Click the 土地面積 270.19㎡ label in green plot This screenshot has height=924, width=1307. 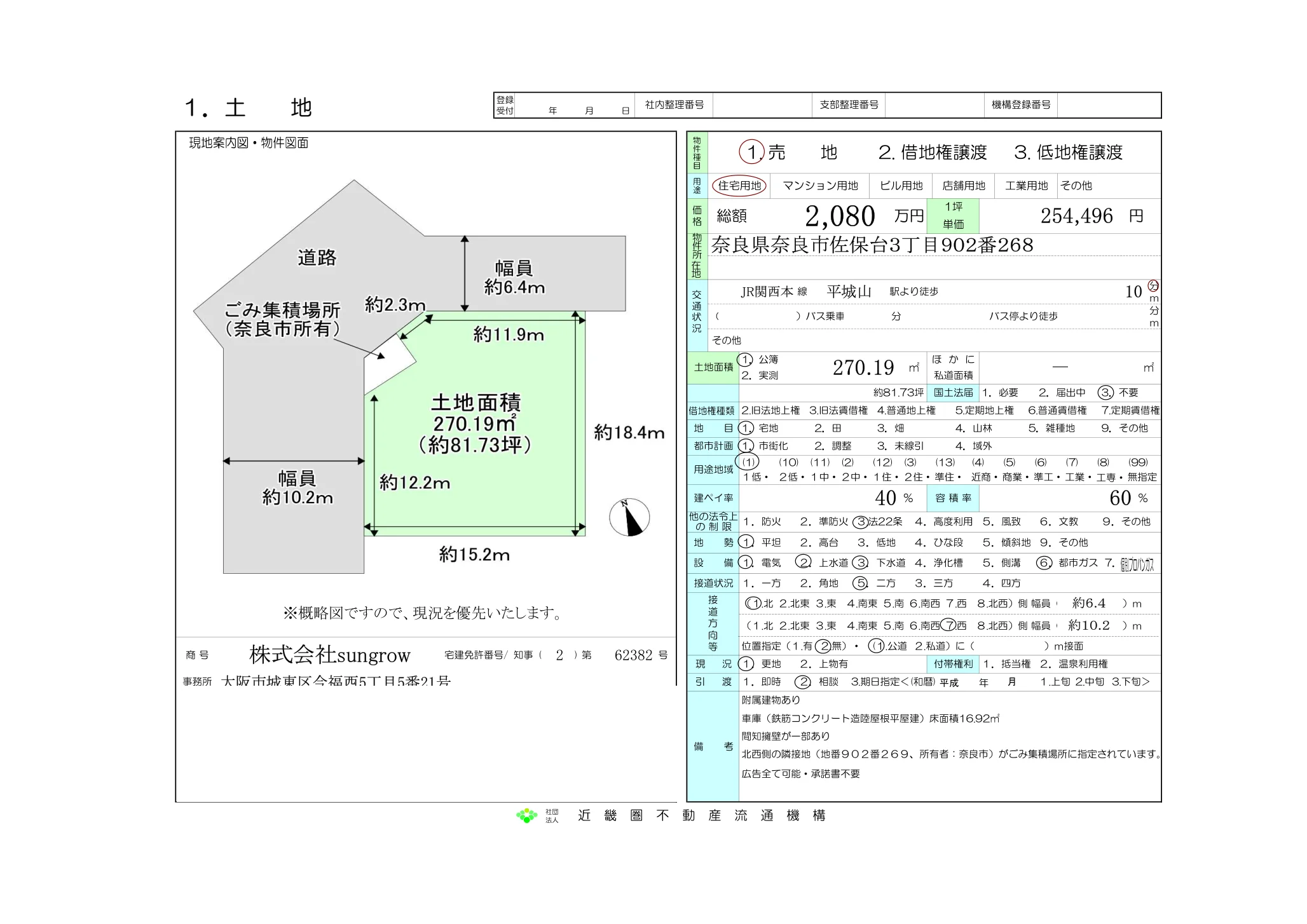(475, 423)
